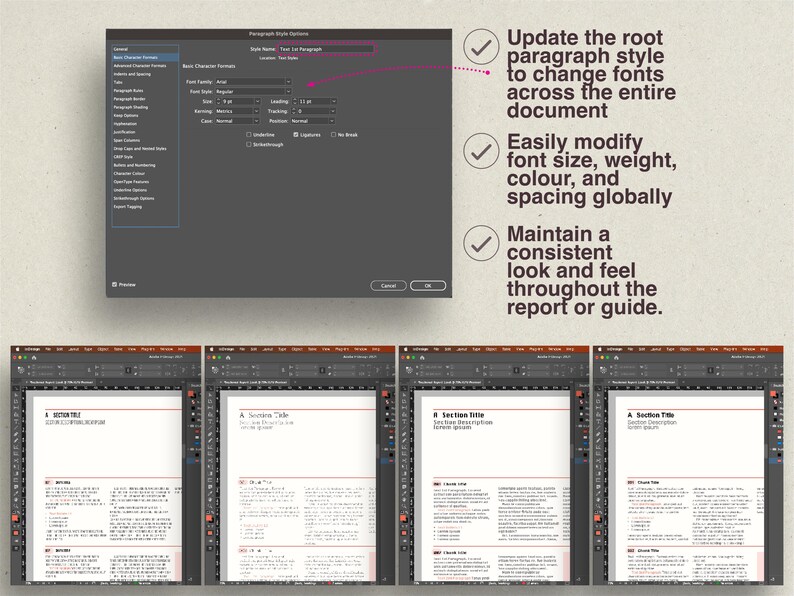
Task: Enable the Strikethrough checkbox
Action: coord(249,144)
